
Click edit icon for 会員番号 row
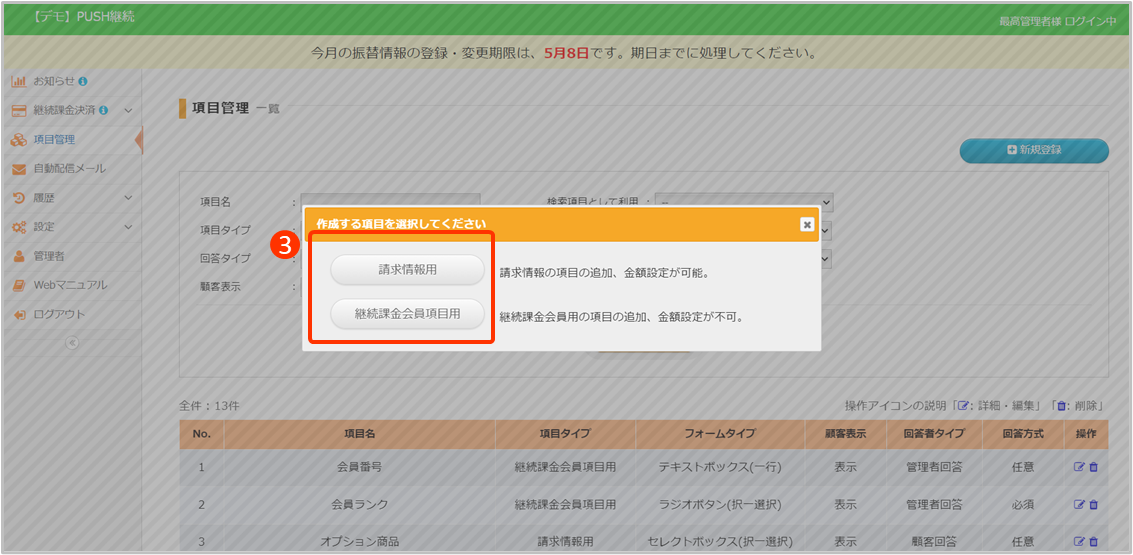pyautogui.click(x=1079, y=466)
